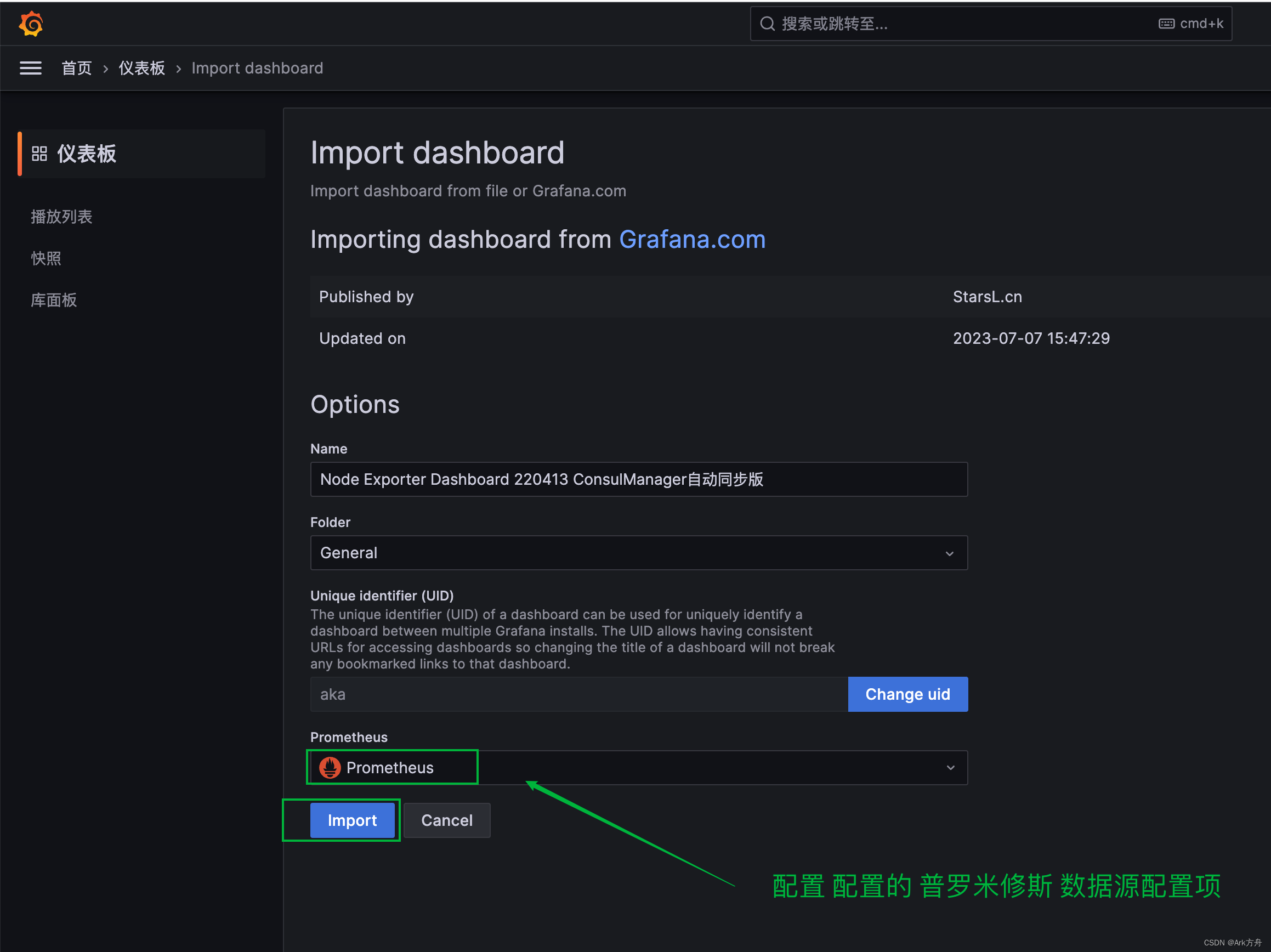Open the Grafana.com link
This screenshot has height=952, width=1271.
692,240
